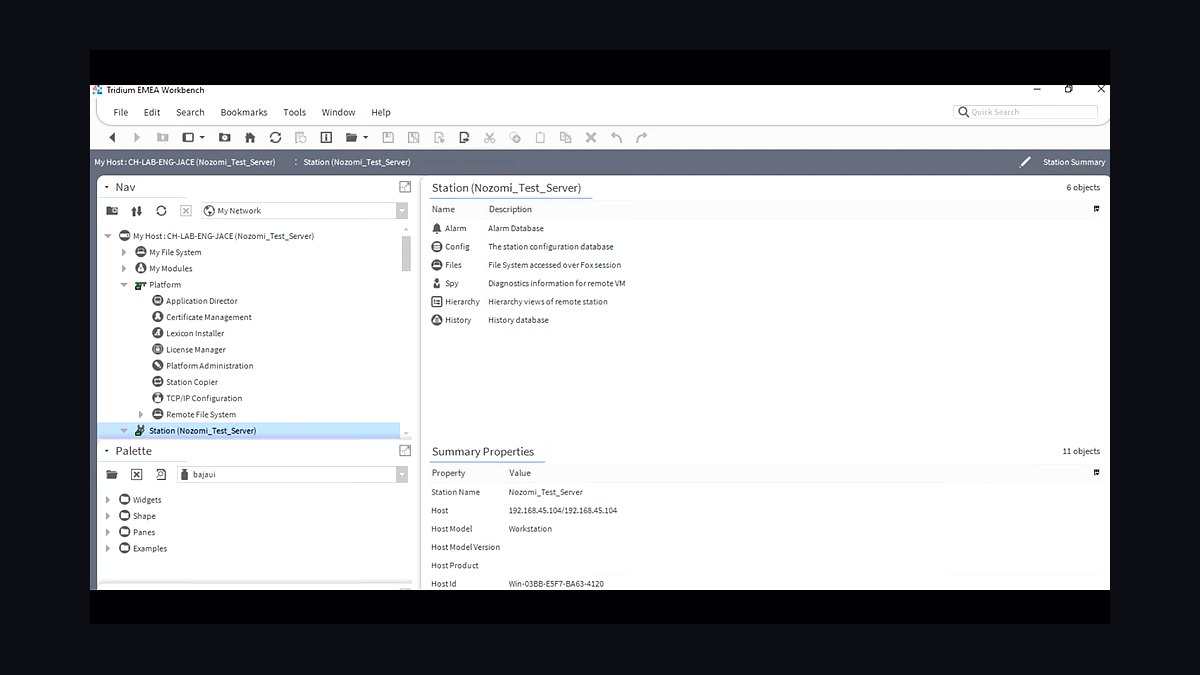Click My Host path breadcrumb
Screen dimensions: 1200x675
click(185, 162)
